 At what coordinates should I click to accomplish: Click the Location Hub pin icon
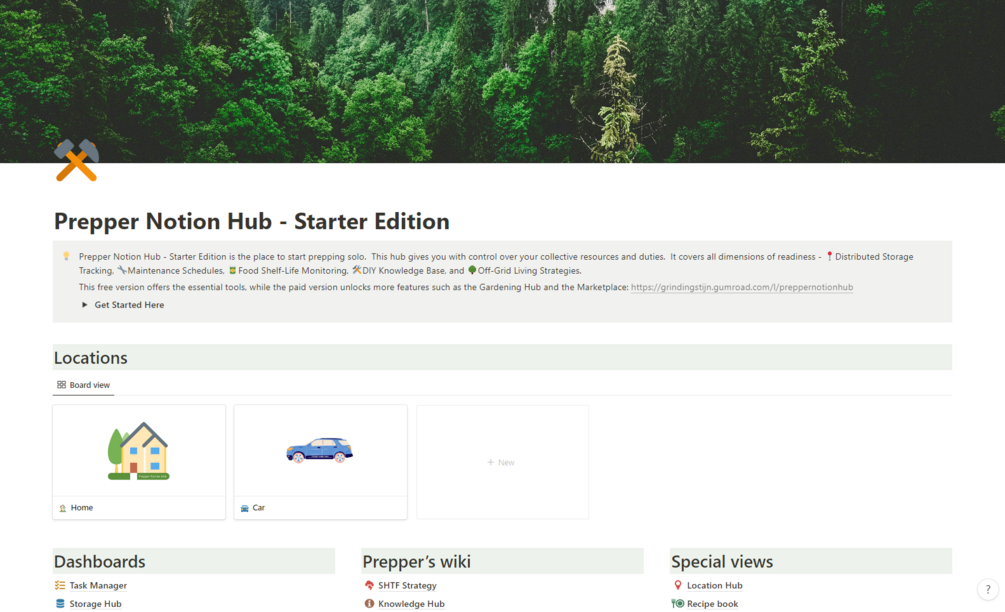click(679, 585)
